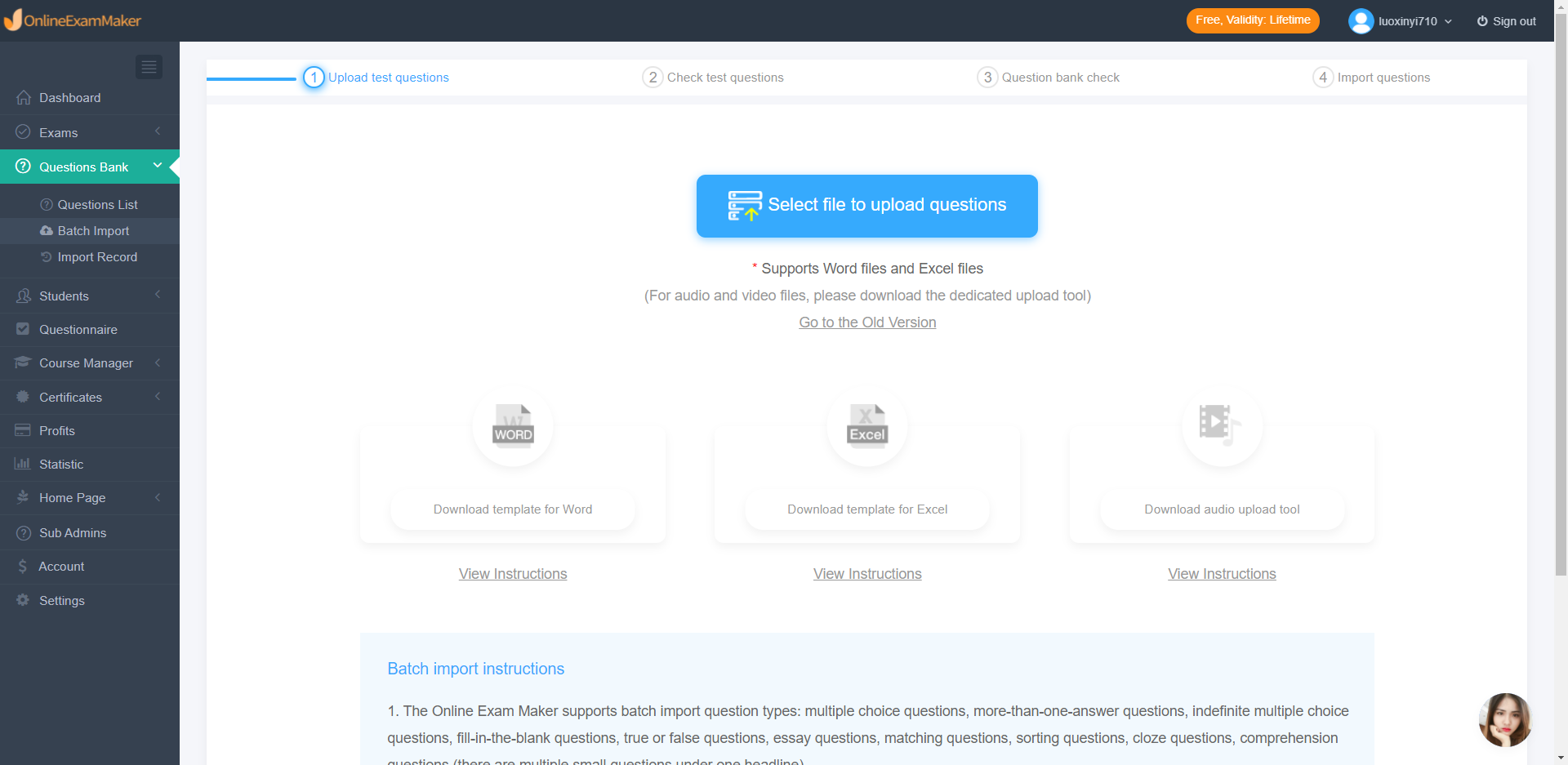Click the OnlineExamMaker logo
This screenshot has height=765, width=1568.
click(73, 20)
